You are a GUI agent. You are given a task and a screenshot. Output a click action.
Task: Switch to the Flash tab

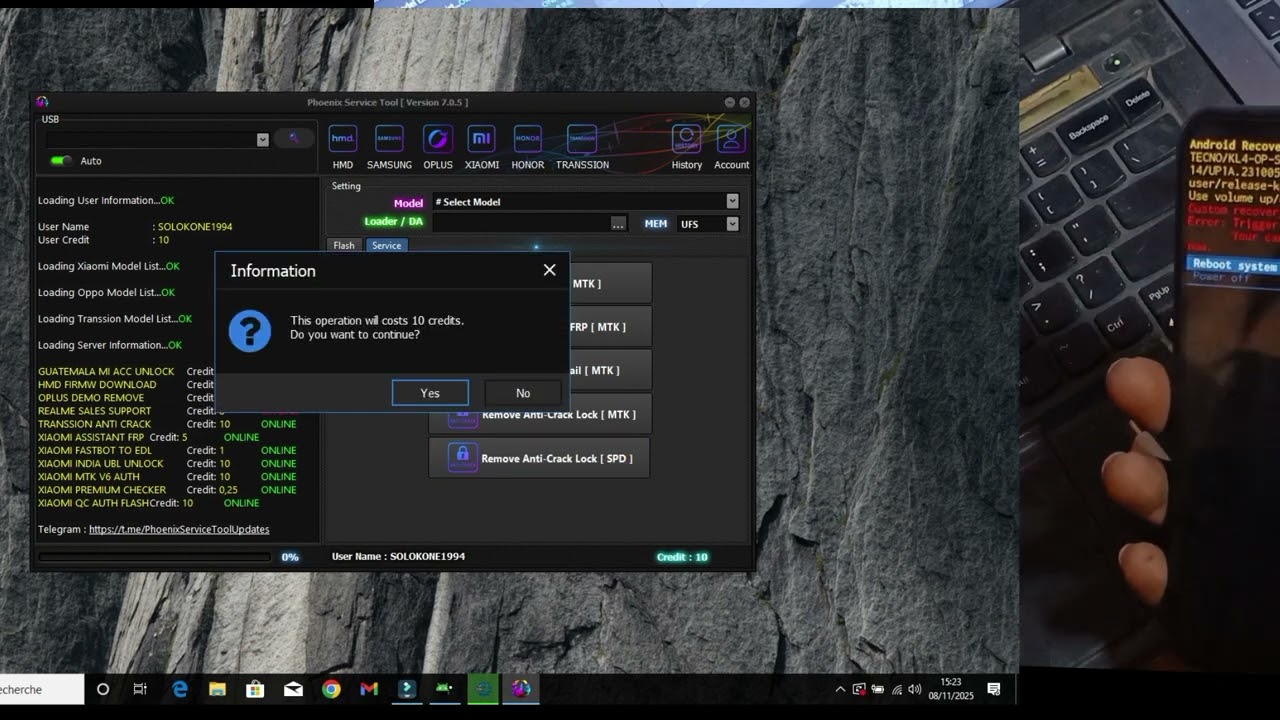[344, 245]
